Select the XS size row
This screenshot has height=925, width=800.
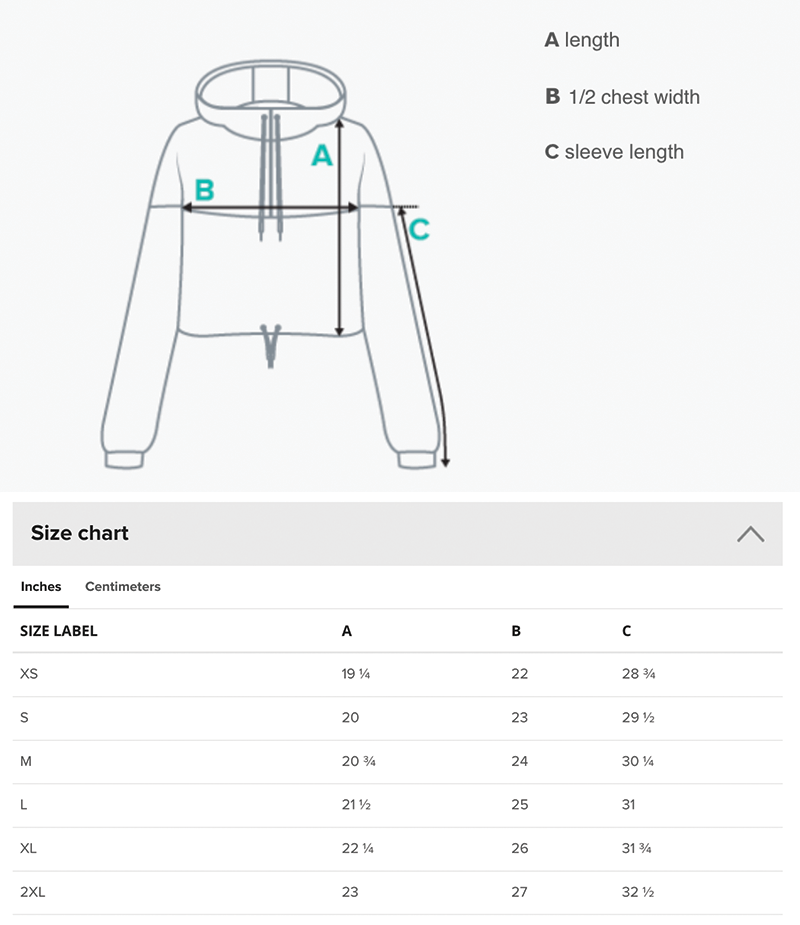(398, 674)
